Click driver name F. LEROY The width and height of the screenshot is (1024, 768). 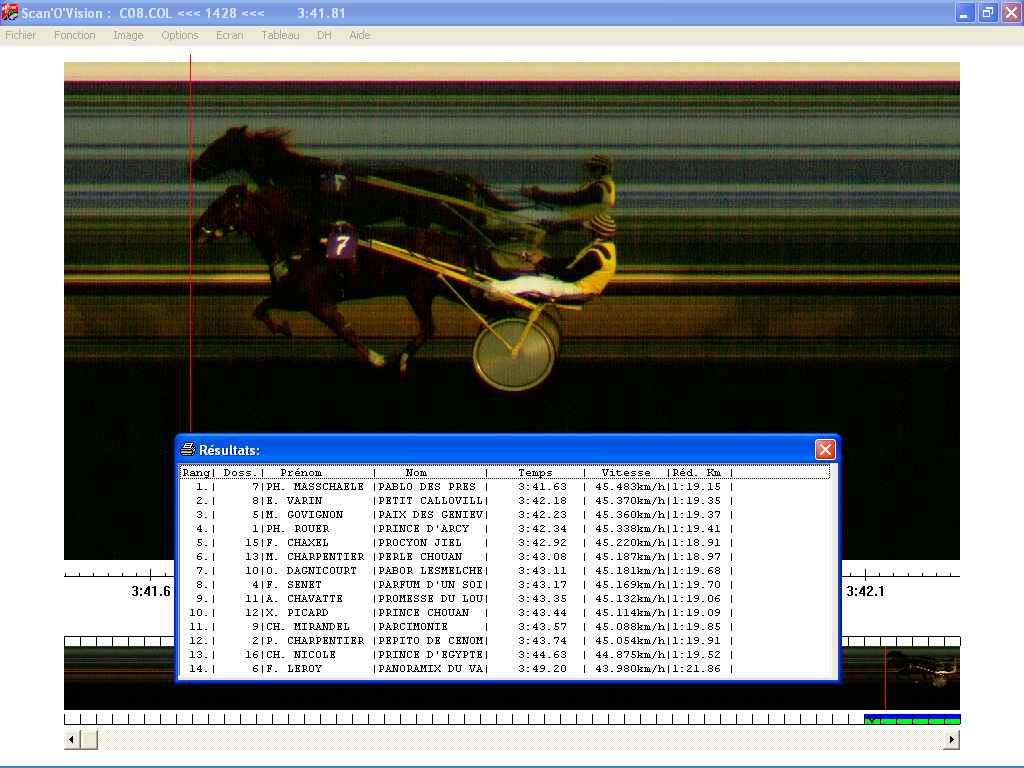point(294,669)
